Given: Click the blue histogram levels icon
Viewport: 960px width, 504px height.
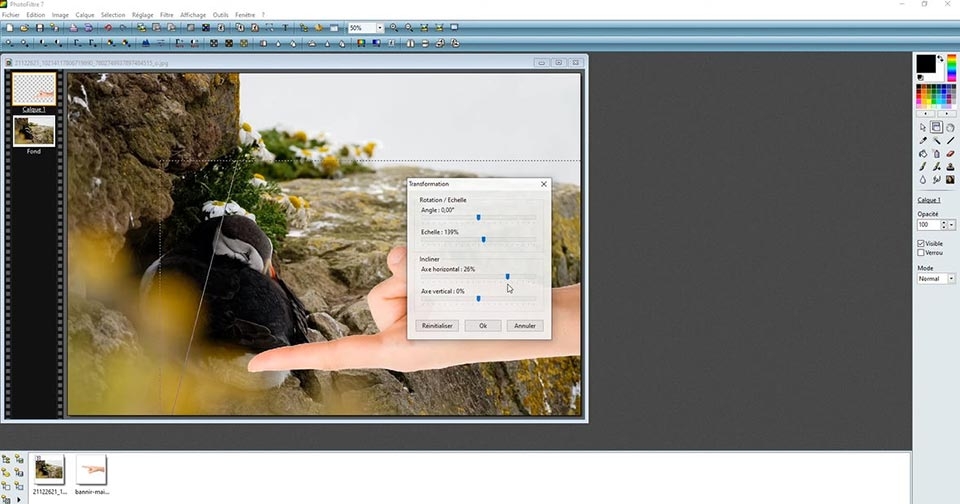Looking at the screenshot, I should click(x=146, y=43).
